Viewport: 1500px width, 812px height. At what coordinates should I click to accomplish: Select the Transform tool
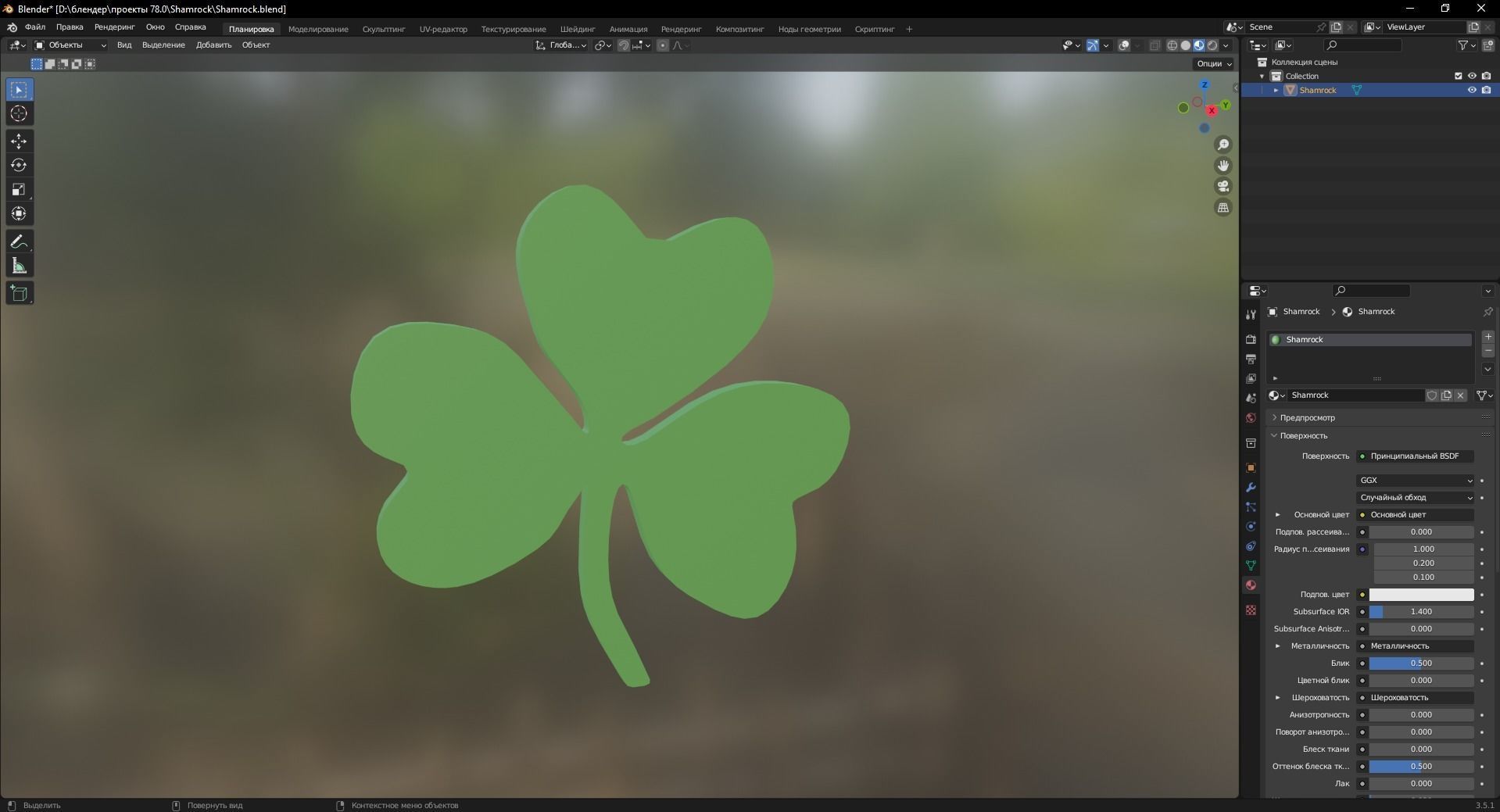pos(19,213)
